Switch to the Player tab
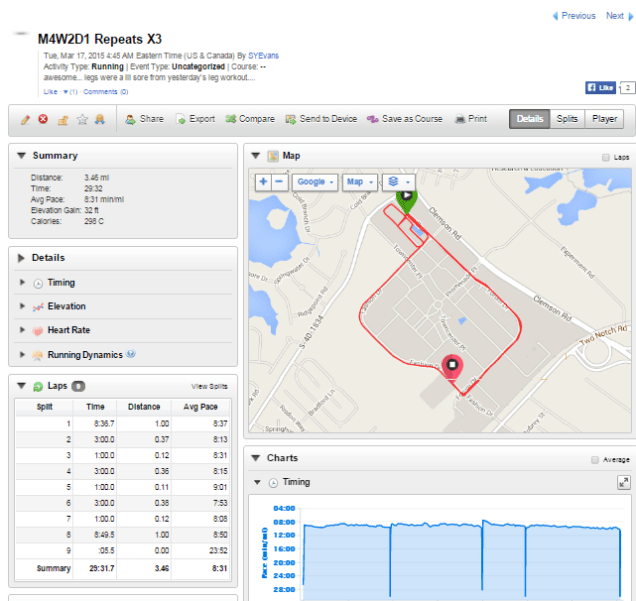This screenshot has height=601, width=636. click(x=604, y=119)
